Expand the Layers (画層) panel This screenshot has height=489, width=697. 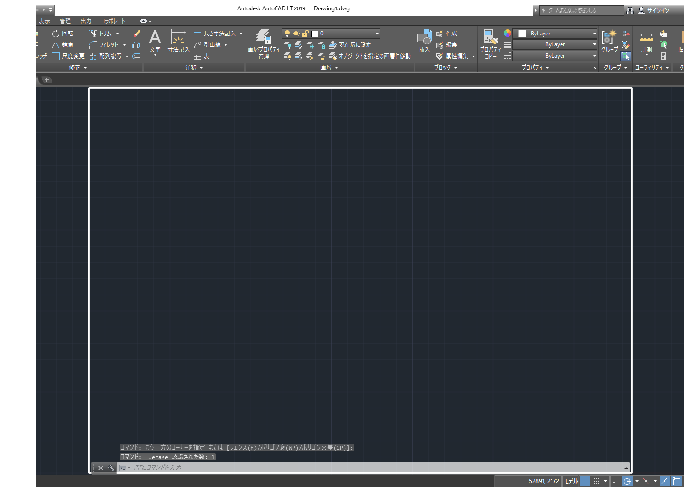[x=329, y=68]
